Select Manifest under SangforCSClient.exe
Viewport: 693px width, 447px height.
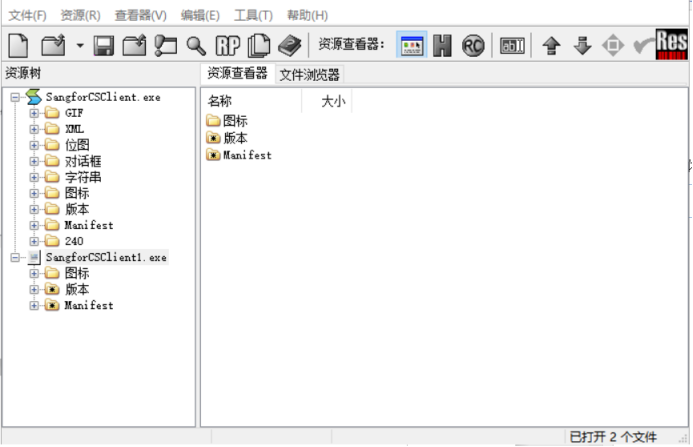click(89, 225)
